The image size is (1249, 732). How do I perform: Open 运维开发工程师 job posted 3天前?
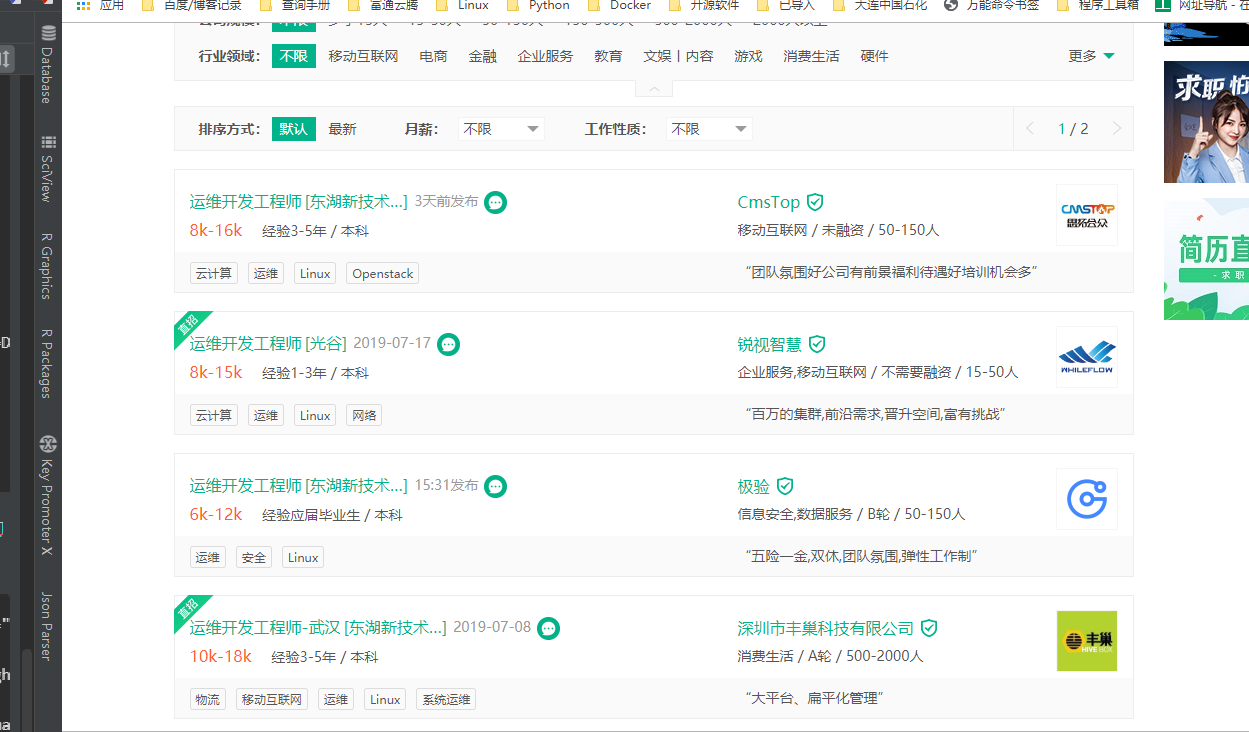point(298,202)
